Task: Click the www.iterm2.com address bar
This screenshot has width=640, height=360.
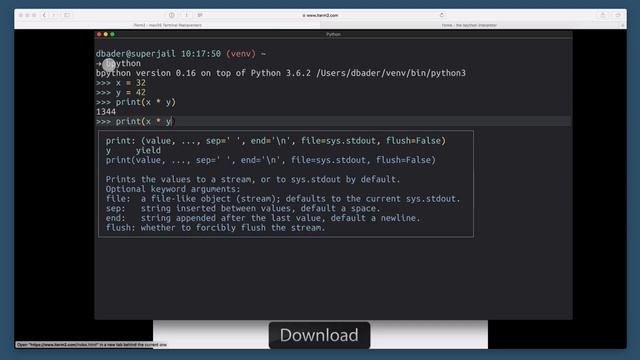Action: click(x=320, y=15)
